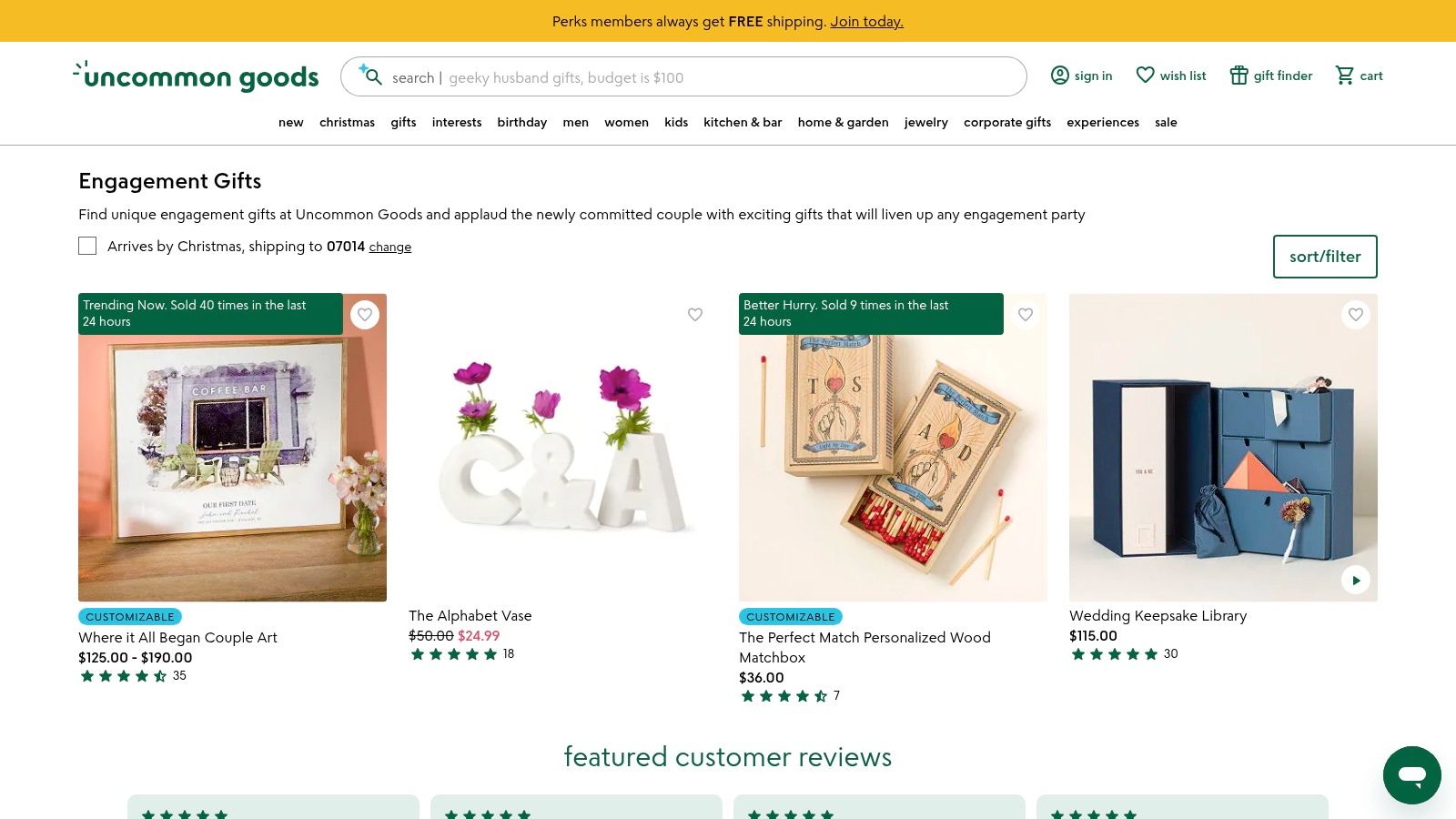Play the Wedding Keepsake Library video

[1355, 580]
